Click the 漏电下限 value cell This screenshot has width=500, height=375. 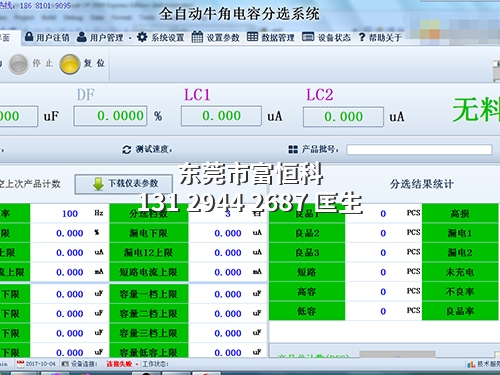(228, 233)
